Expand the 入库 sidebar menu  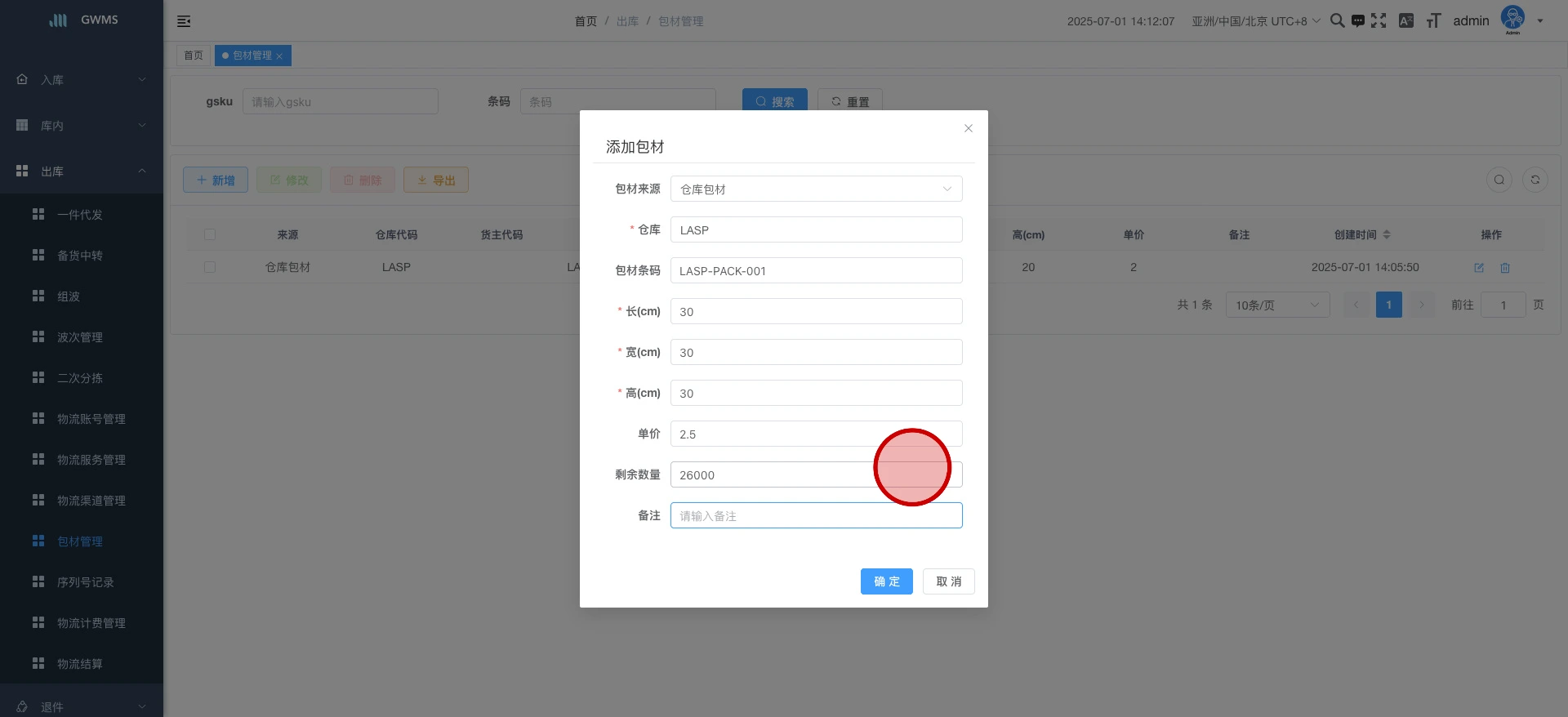(x=82, y=80)
